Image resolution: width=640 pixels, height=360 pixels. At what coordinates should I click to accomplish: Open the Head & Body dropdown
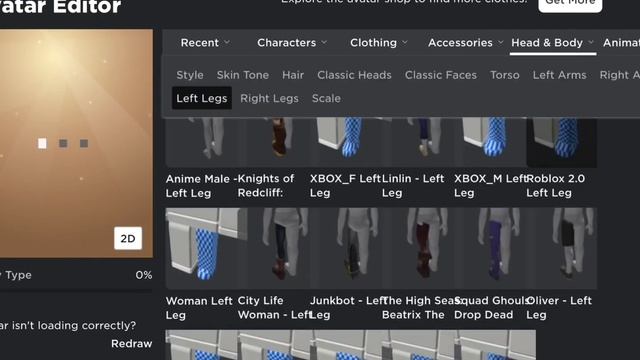coord(553,43)
